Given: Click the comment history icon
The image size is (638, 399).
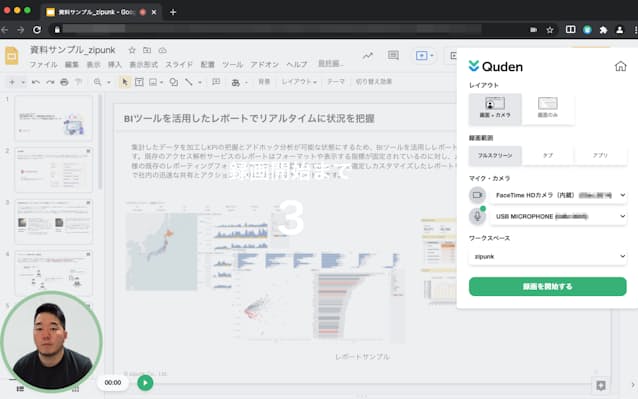Looking at the screenshot, I should 393,55.
